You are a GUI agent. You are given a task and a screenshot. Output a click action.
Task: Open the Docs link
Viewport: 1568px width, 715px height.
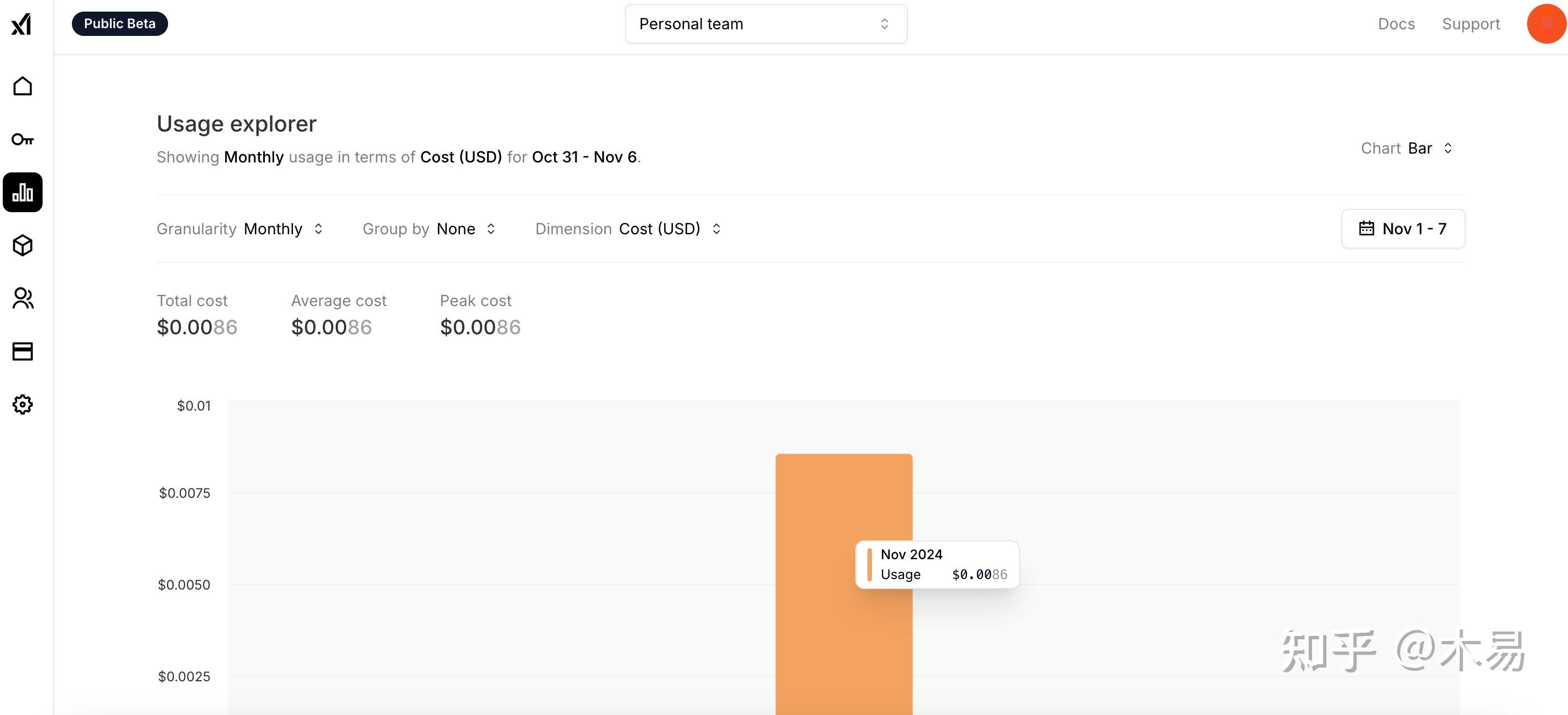coord(1395,24)
